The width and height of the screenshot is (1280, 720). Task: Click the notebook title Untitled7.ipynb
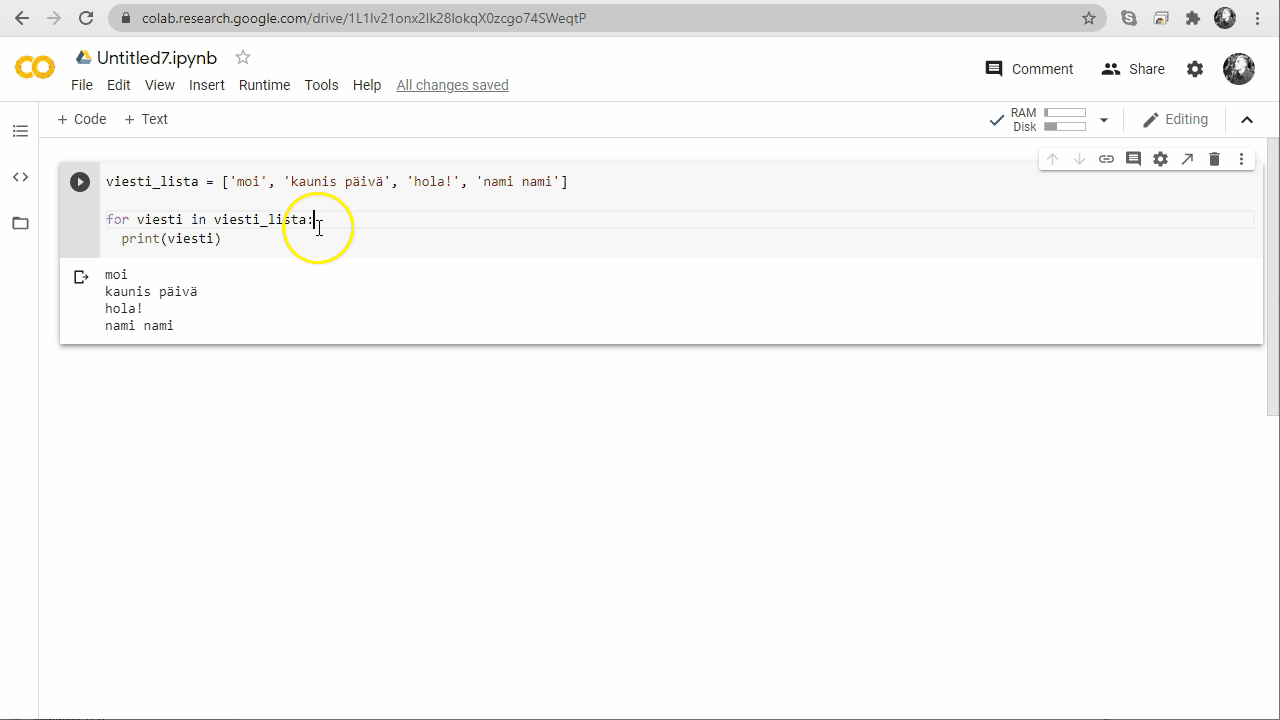[157, 57]
